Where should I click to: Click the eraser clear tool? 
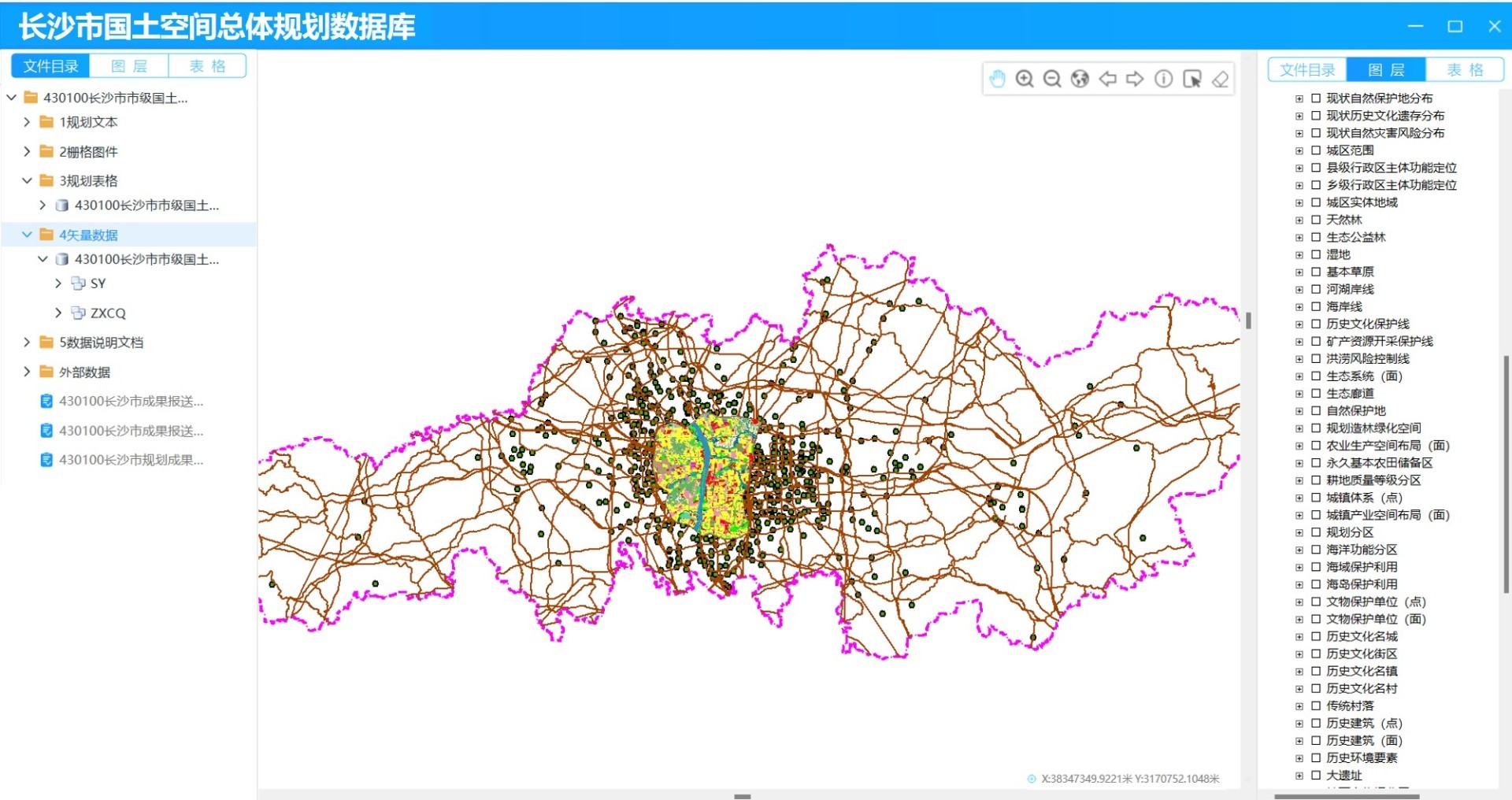pyautogui.click(x=1220, y=79)
